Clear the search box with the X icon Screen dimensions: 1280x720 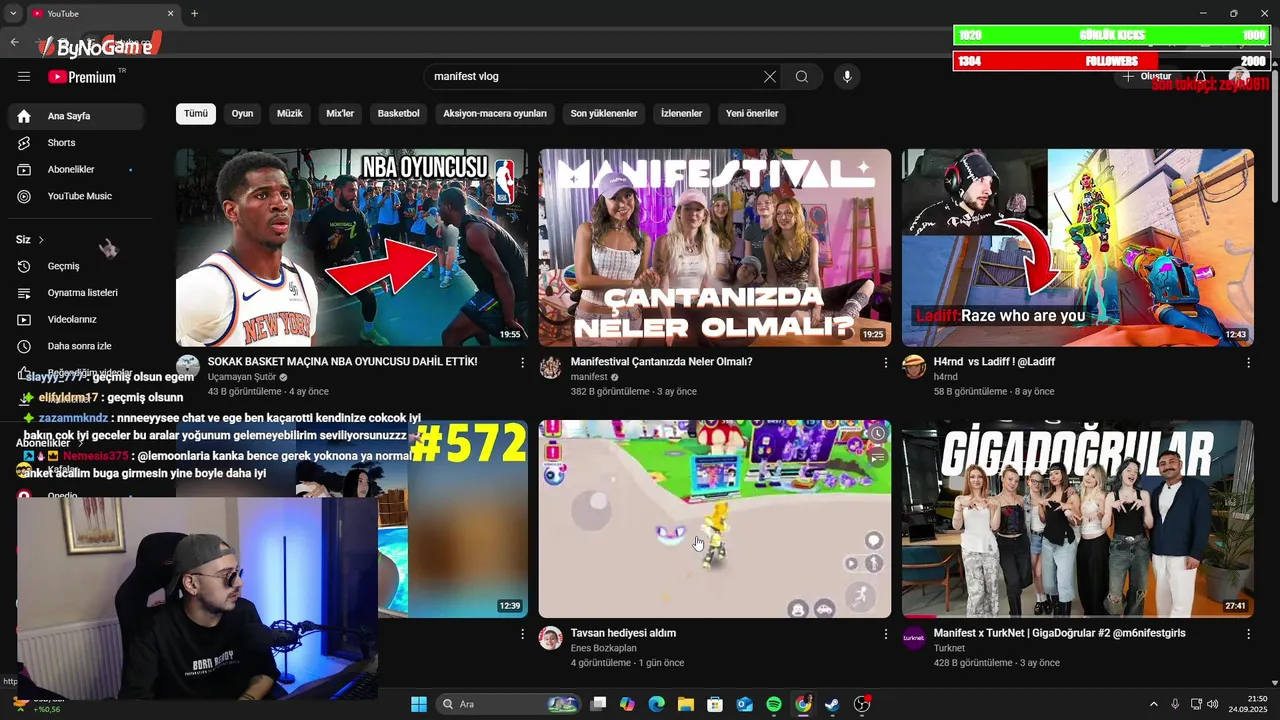pyautogui.click(x=770, y=77)
